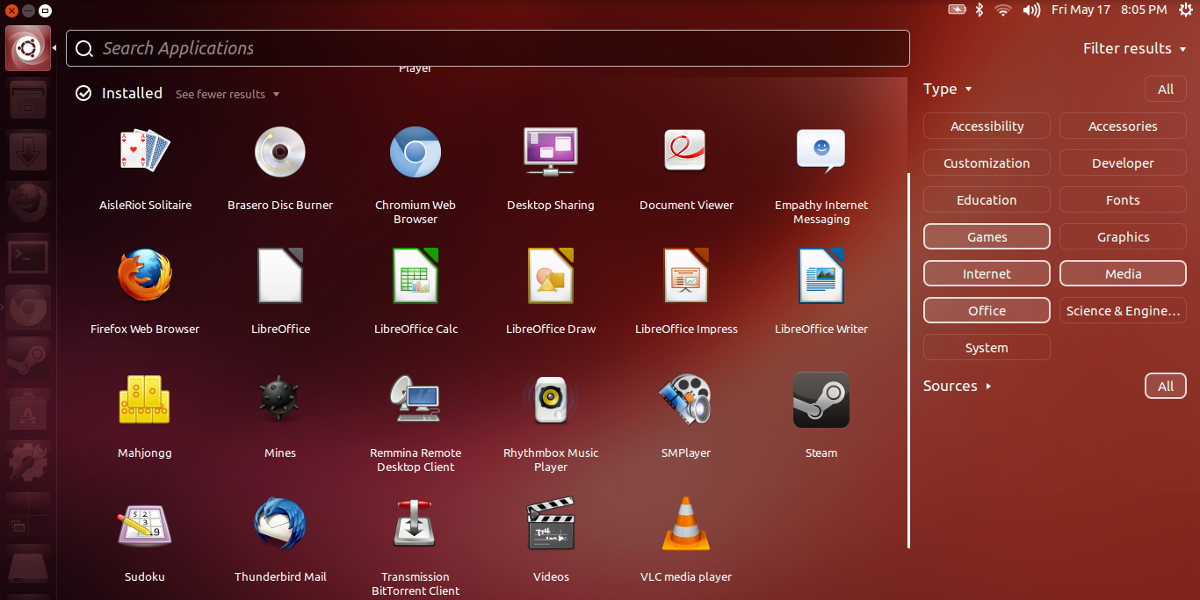Screen dimensions: 1200x600
Task: Click All button for Type filters
Action: (1166, 89)
